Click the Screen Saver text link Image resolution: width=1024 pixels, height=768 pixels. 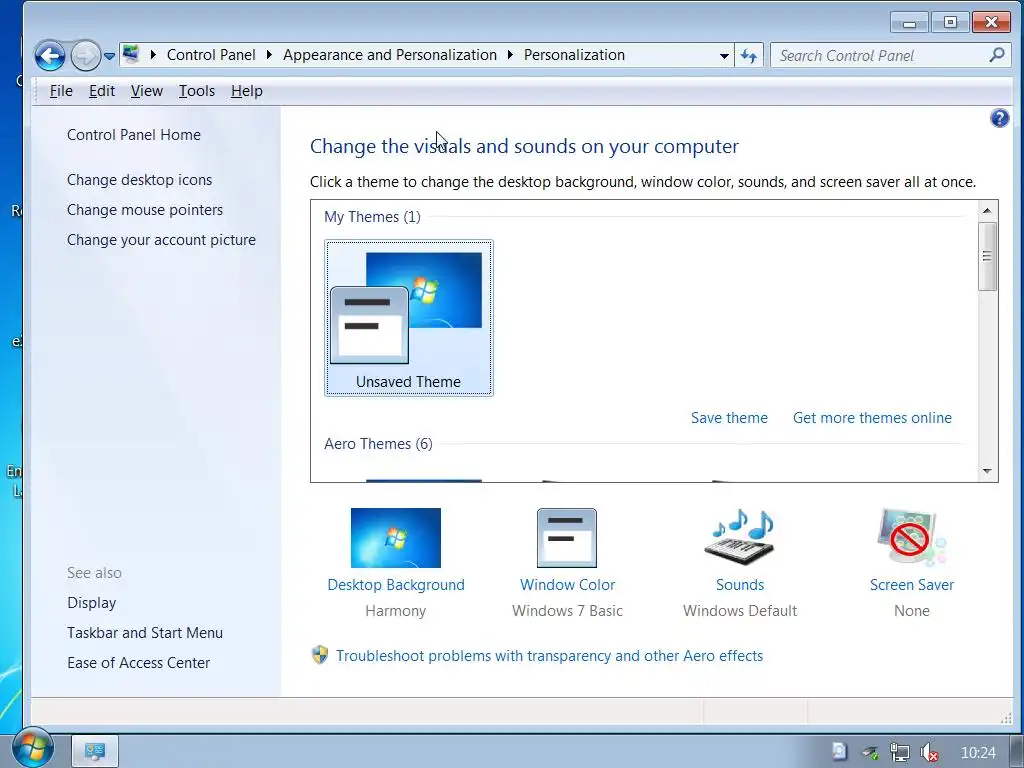click(x=912, y=584)
